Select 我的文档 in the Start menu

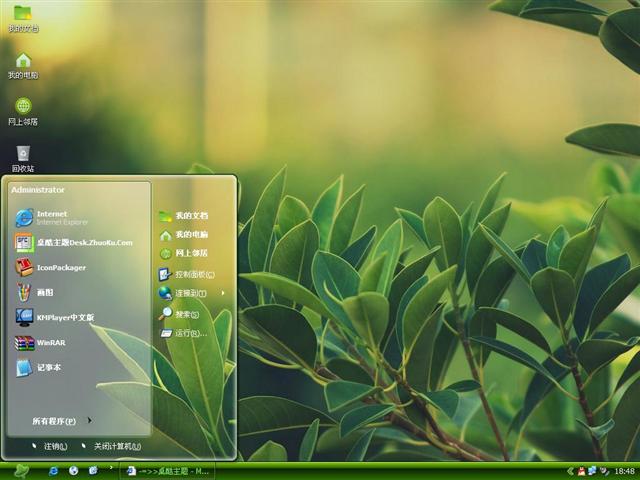191,216
